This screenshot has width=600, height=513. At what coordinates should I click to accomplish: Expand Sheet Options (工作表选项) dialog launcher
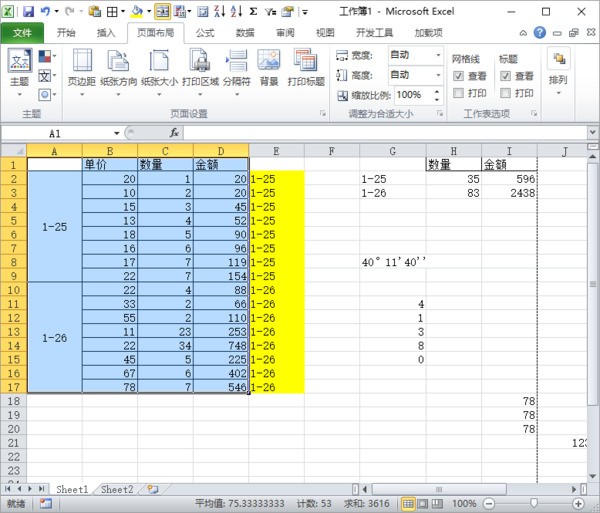point(534,113)
